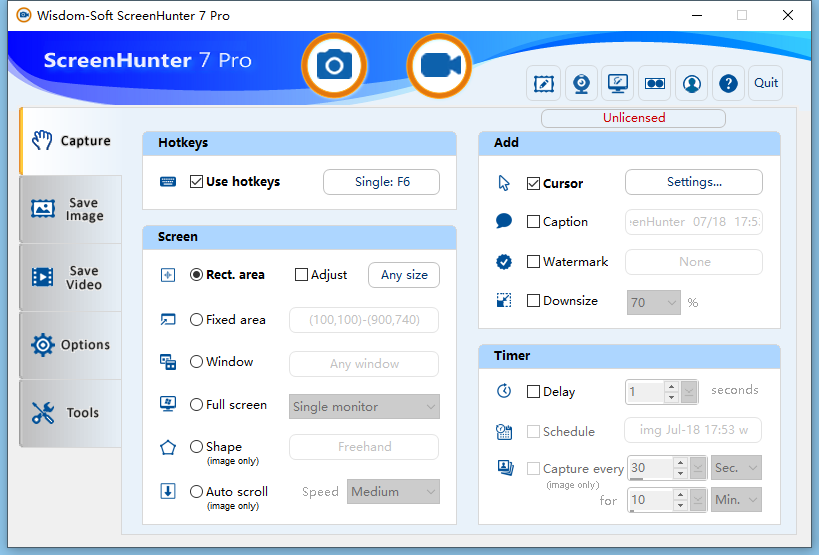Switch to Options tab
819x555 pixels.
coord(71,345)
